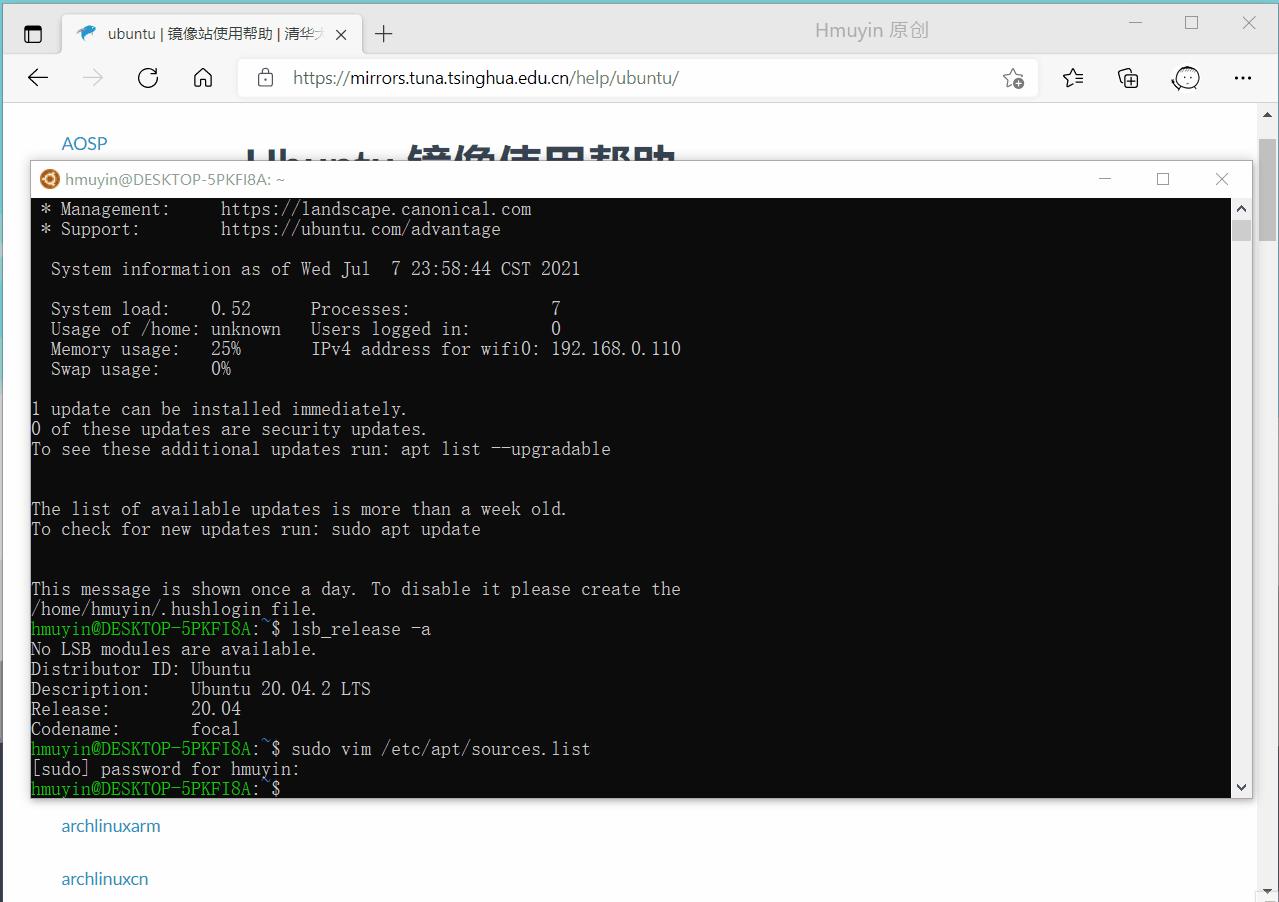Image resolution: width=1279 pixels, height=902 pixels.
Task: Open the Settings and more menu
Action: [1243, 77]
